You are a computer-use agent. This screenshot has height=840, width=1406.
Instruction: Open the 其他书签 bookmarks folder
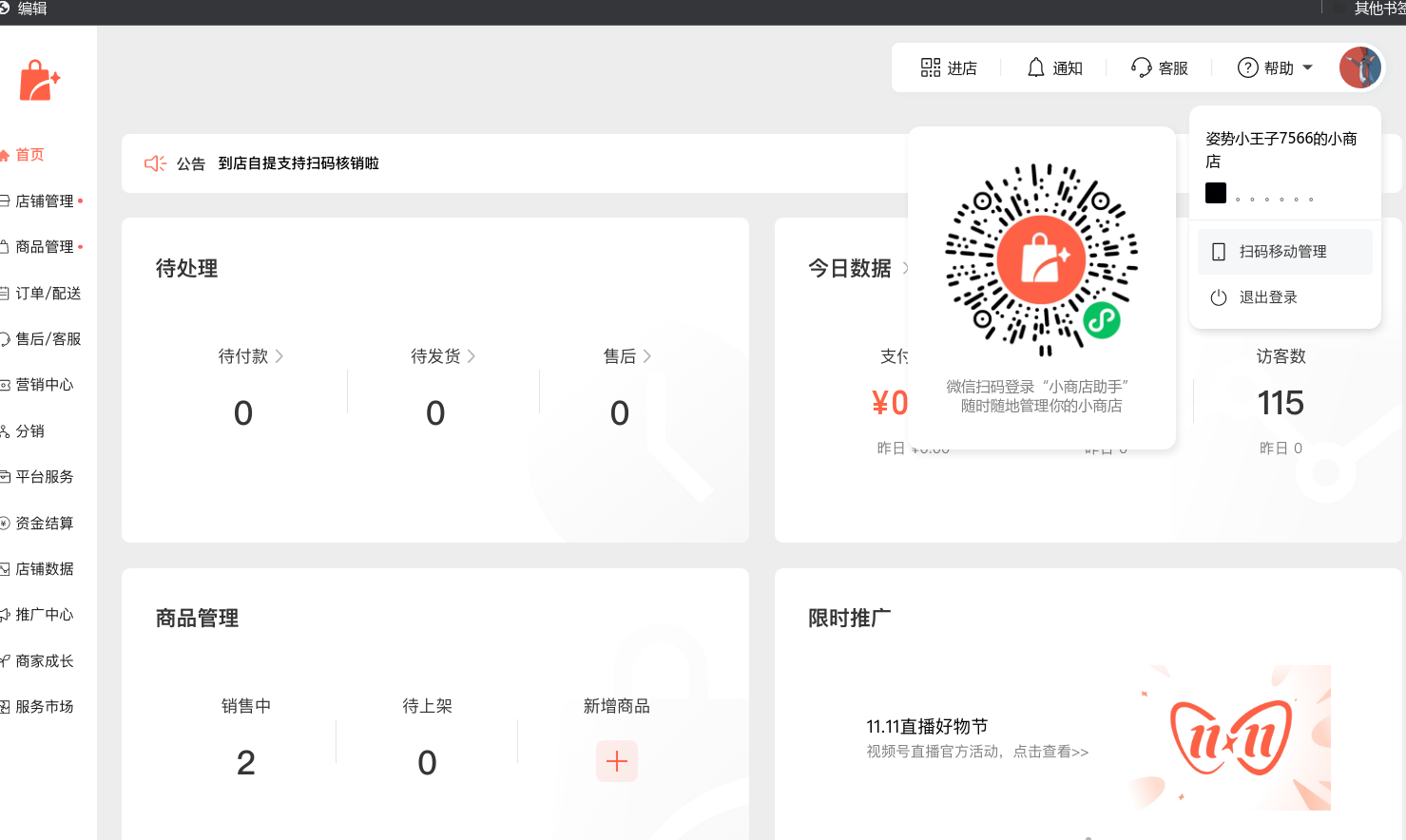tap(1379, 9)
